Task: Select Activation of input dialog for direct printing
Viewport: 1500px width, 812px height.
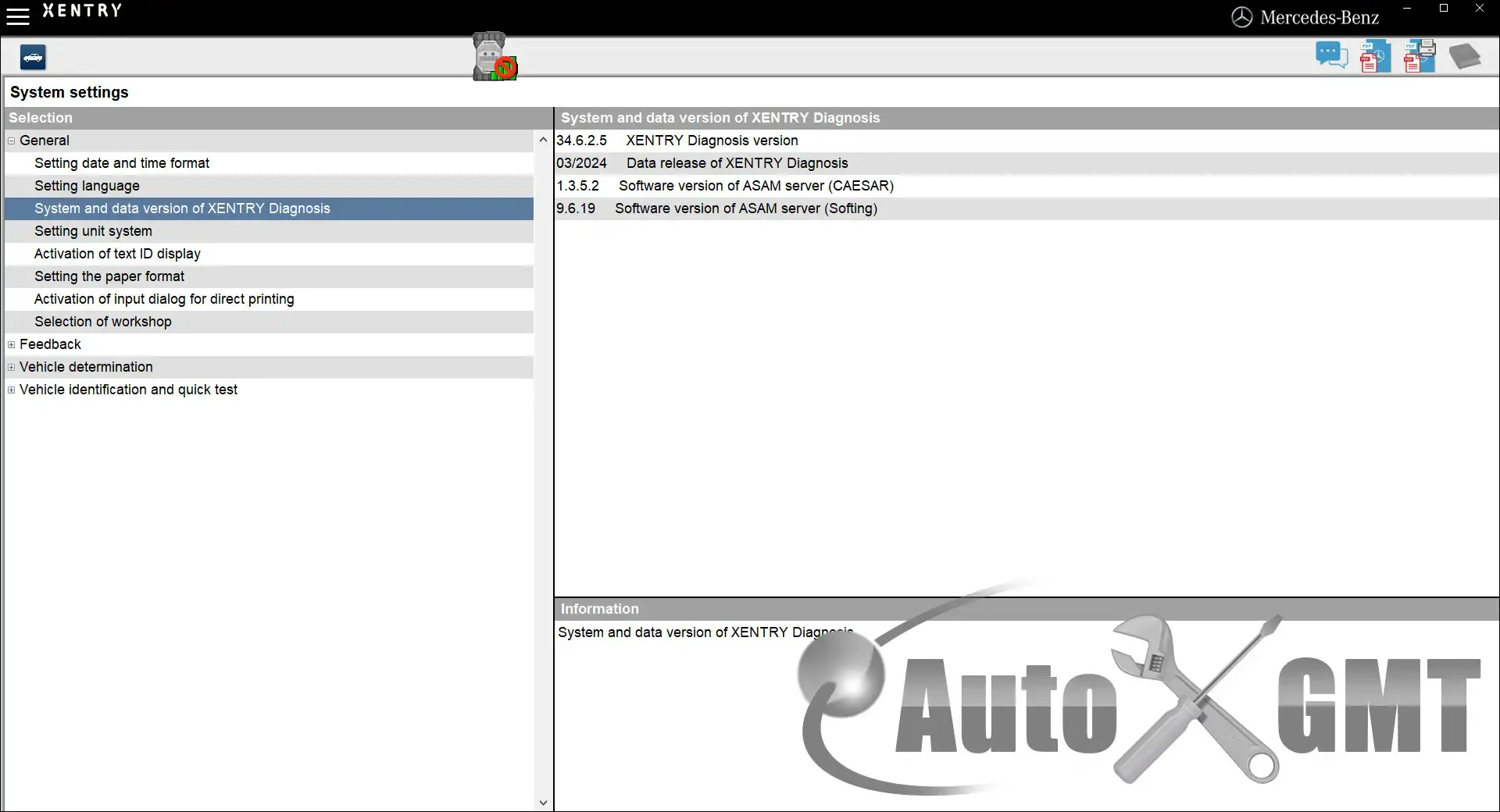Action: pyautogui.click(x=163, y=299)
